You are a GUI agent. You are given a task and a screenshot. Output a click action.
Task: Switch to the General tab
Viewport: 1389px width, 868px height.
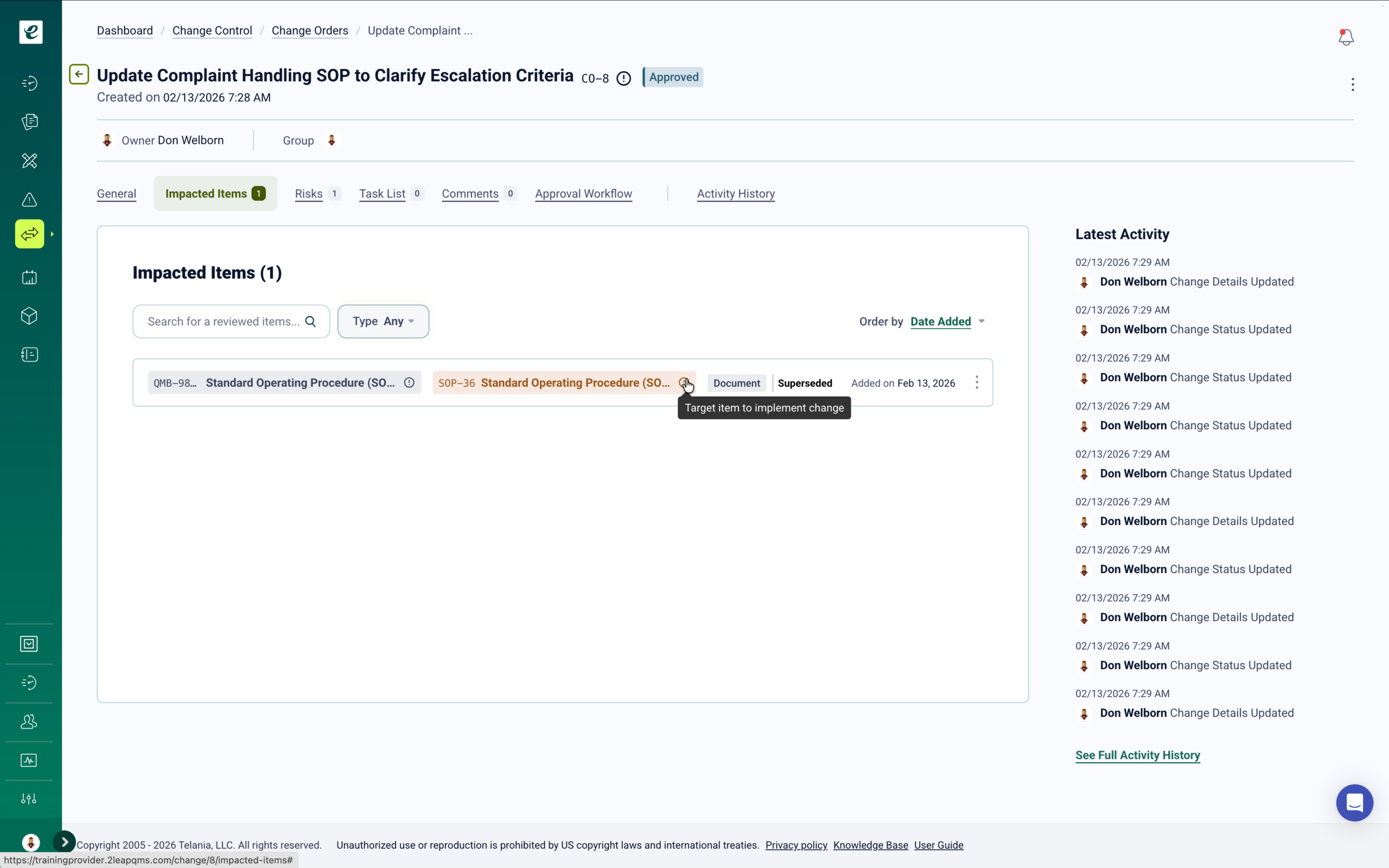click(x=117, y=194)
